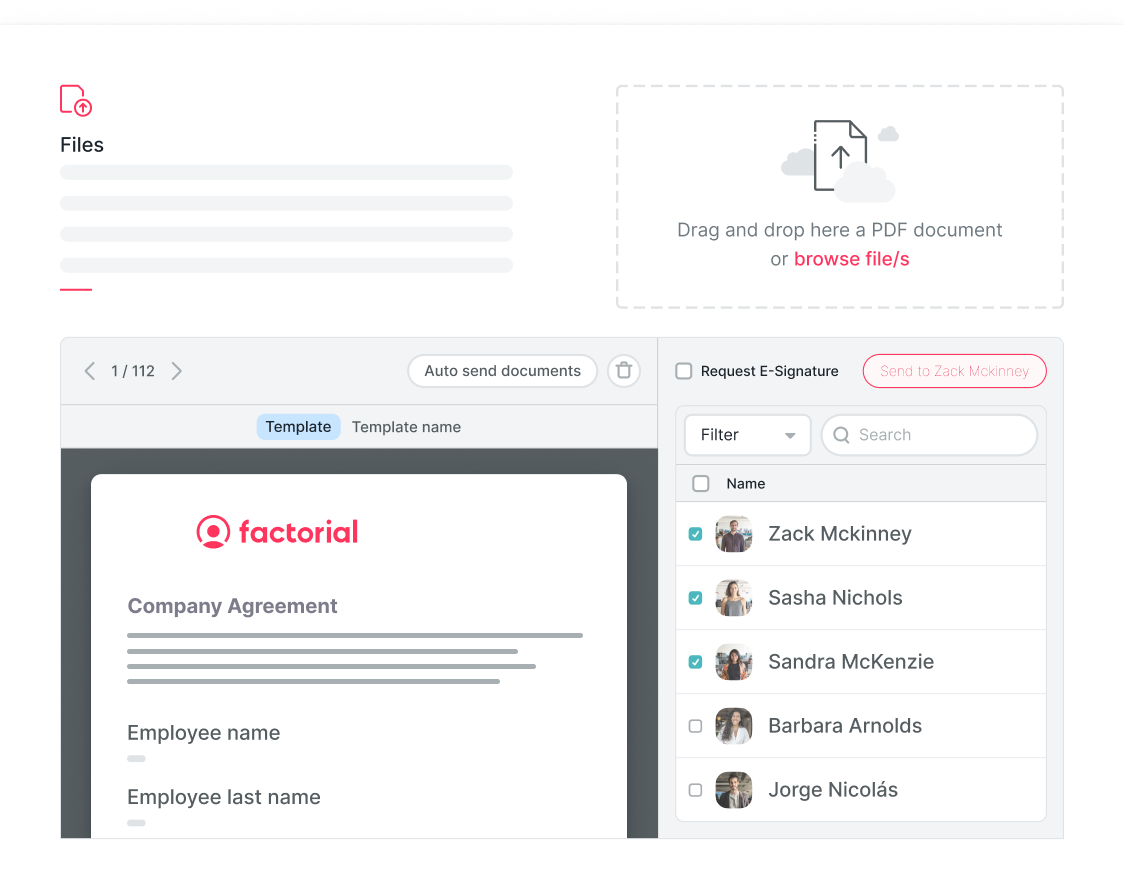Click the browse file/s link

852,259
